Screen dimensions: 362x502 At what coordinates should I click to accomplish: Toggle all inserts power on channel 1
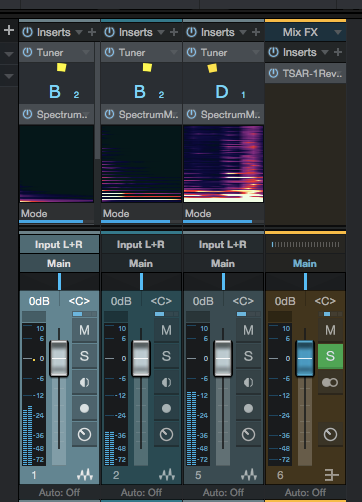27,32
